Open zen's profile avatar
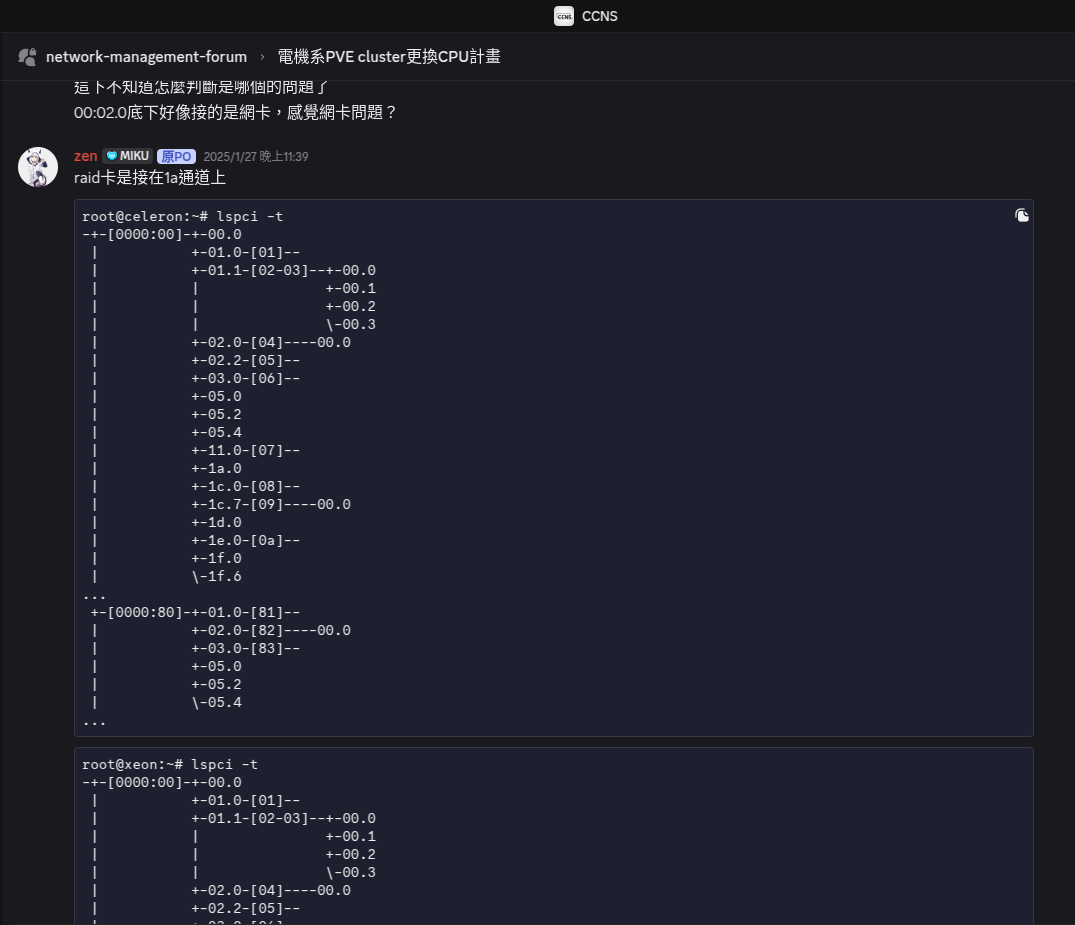The width and height of the screenshot is (1075, 925). [x=38, y=167]
